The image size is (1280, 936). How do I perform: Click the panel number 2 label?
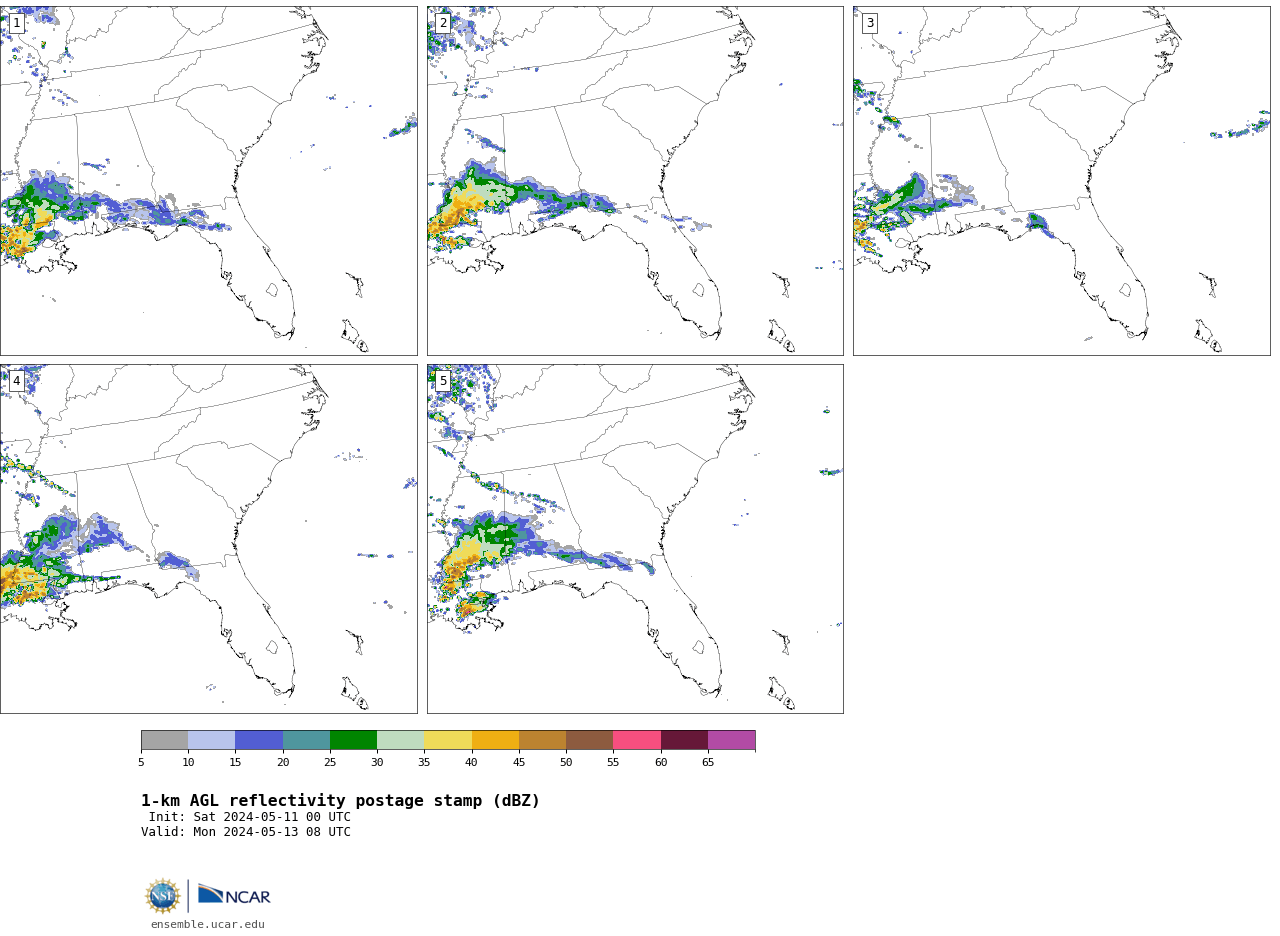coord(443,23)
